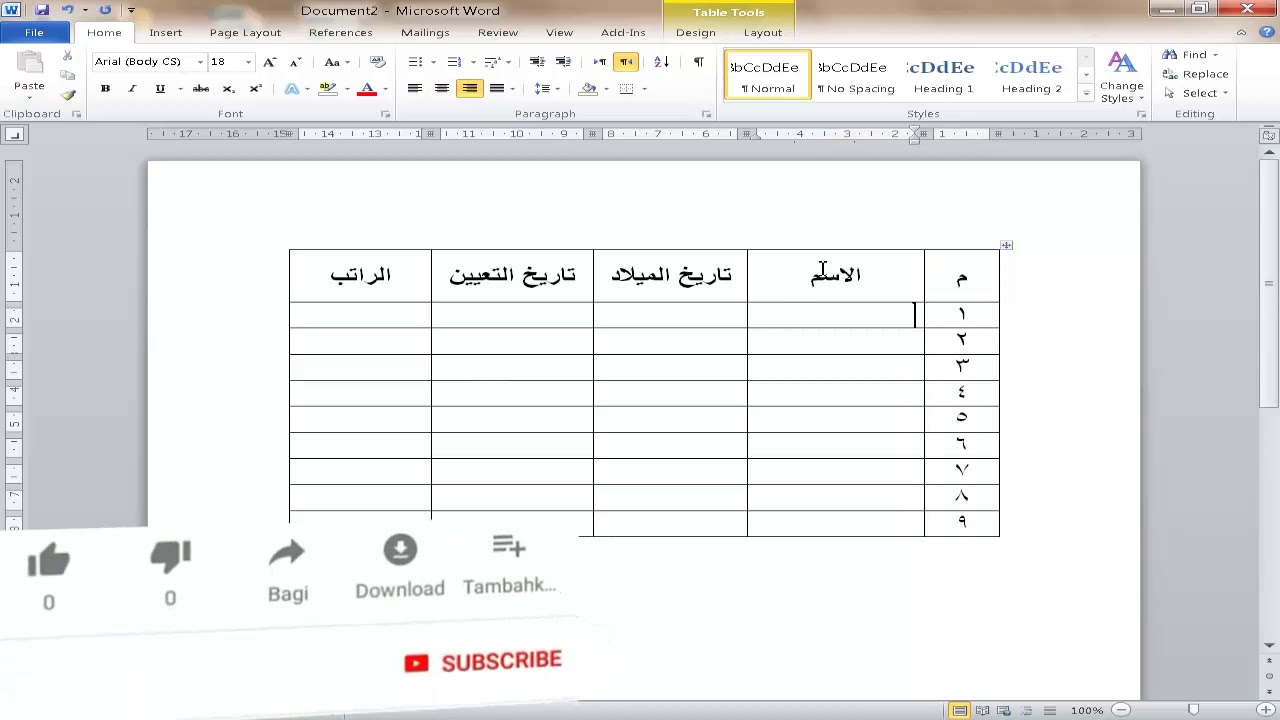Toggle Center alignment
Screen dimensions: 1280x720
(x=442, y=89)
